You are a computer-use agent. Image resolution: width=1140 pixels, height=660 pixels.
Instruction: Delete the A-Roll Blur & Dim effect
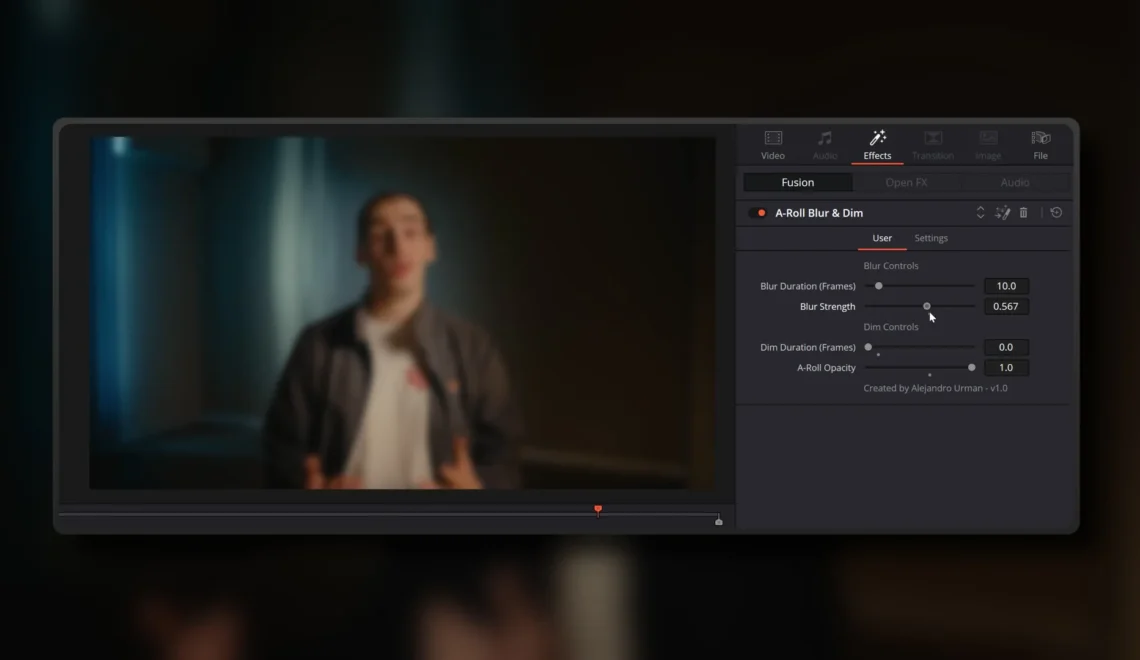click(1023, 212)
